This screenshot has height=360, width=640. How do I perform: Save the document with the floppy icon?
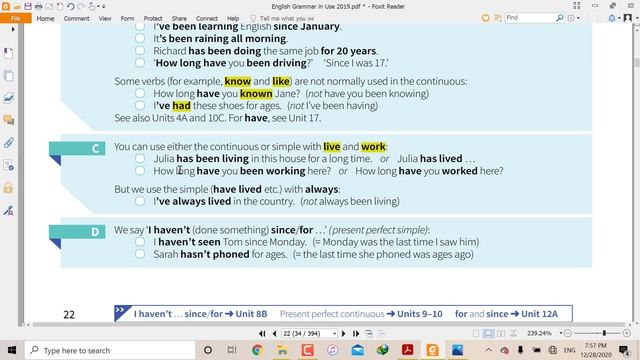pyautogui.click(x=28, y=7)
